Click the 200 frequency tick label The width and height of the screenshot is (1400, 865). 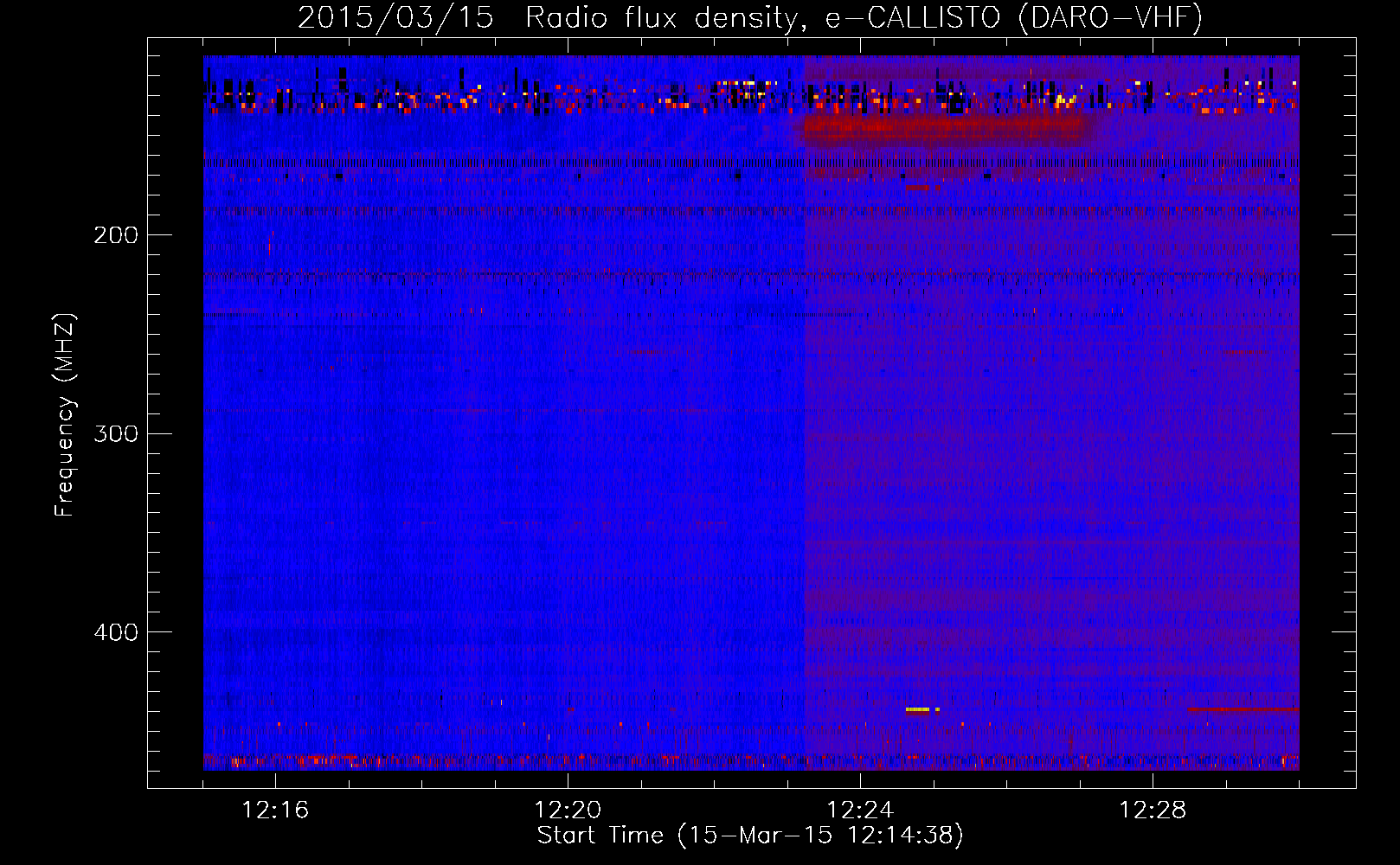click(116, 235)
